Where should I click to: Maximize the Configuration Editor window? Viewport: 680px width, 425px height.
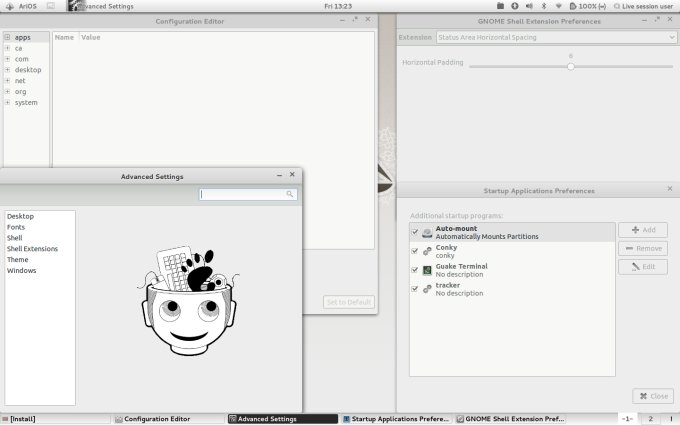click(x=355, y=20)
